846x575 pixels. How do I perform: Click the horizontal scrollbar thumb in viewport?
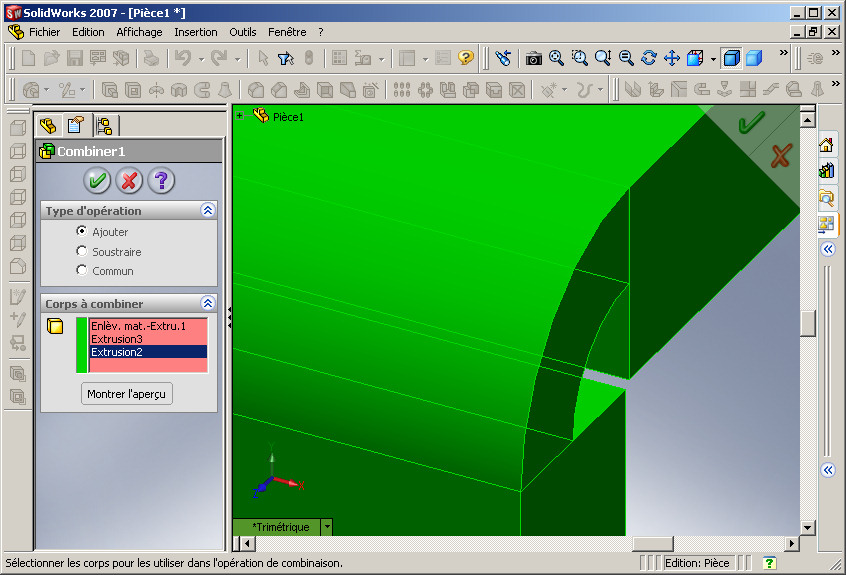pos(653,543)
